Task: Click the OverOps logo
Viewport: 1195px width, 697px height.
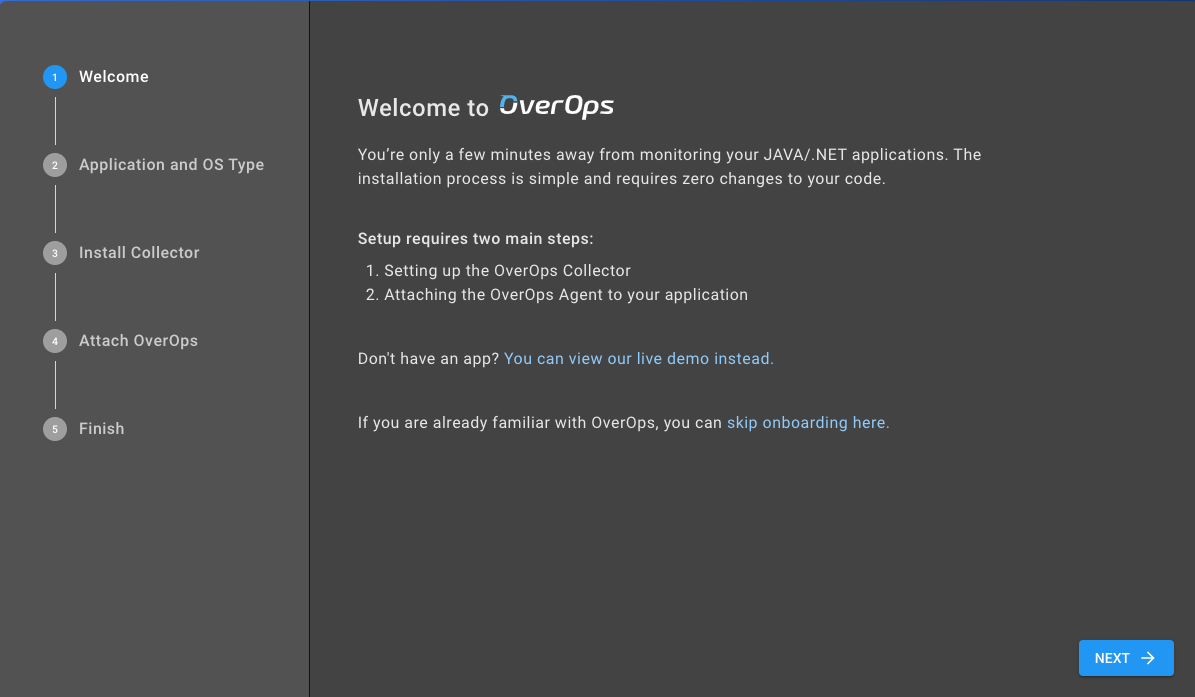Action: (556, 107)
